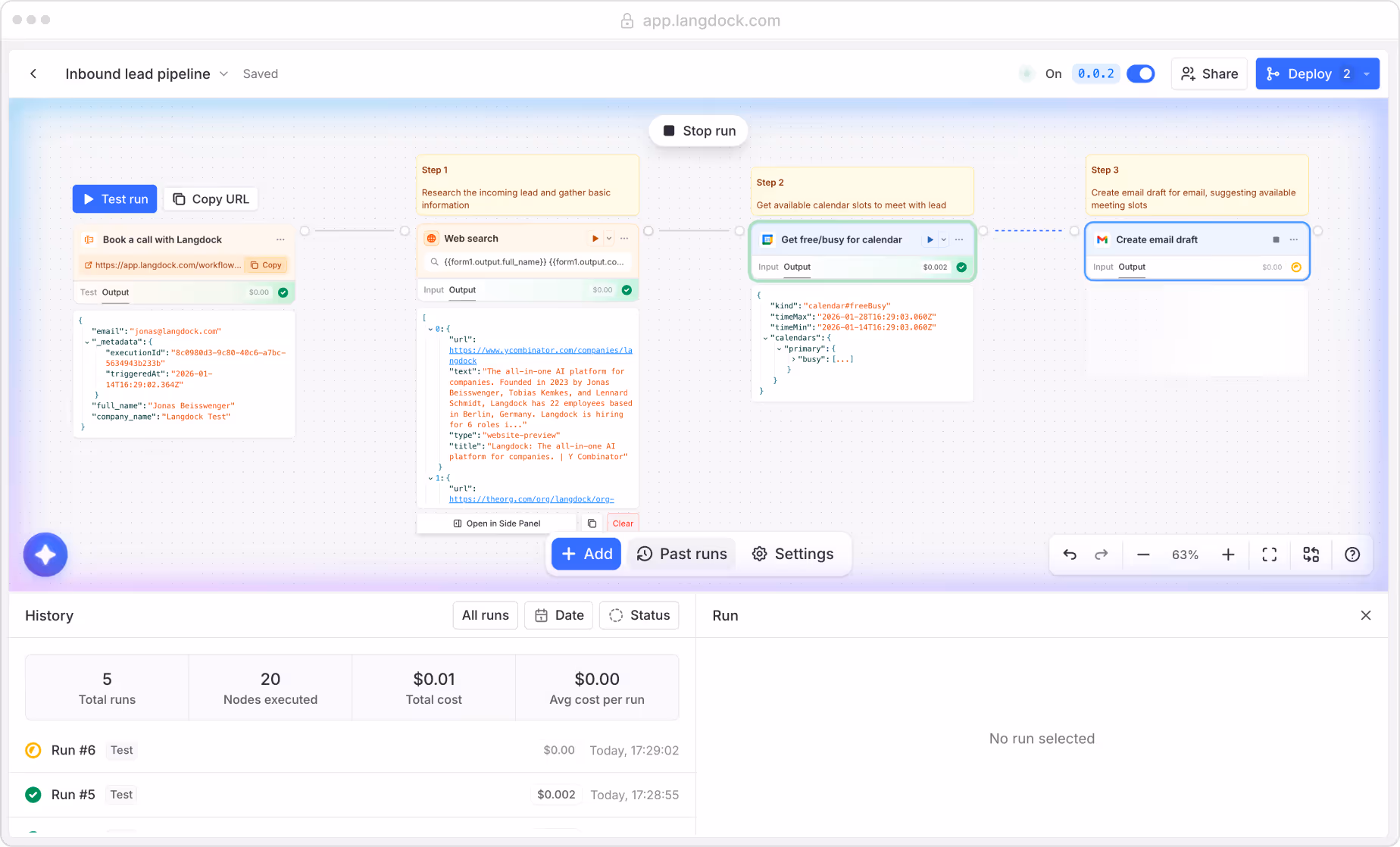Image resolution: width=1400 pixels, height=847 pixels.
Task: Open Create email draft more menu
Action: pos(1294,240)
